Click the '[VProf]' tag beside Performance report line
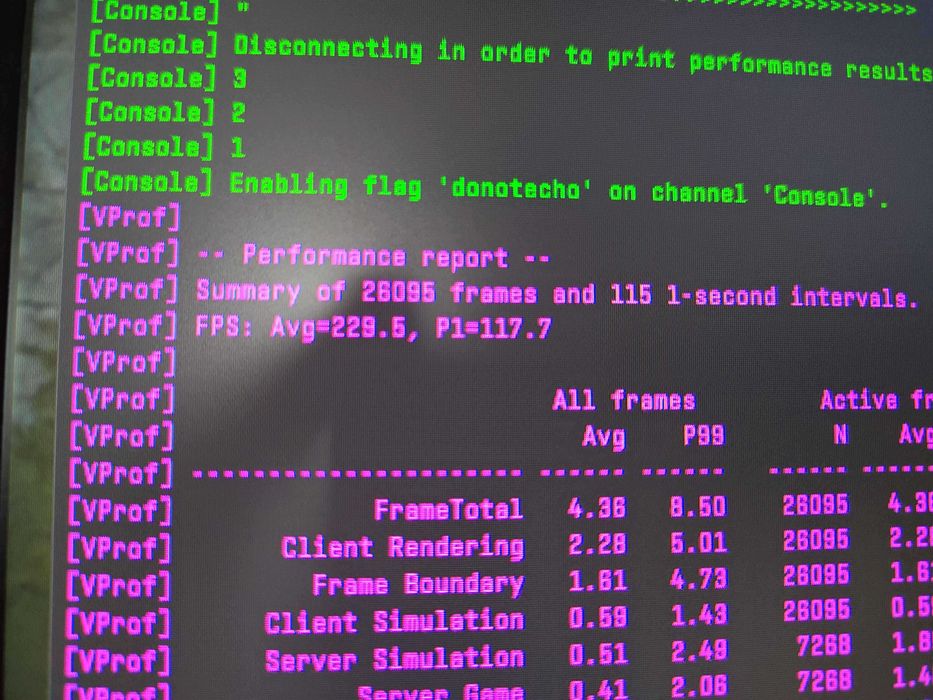The width and height of the screenshot is (933, 700). (127, 254)
